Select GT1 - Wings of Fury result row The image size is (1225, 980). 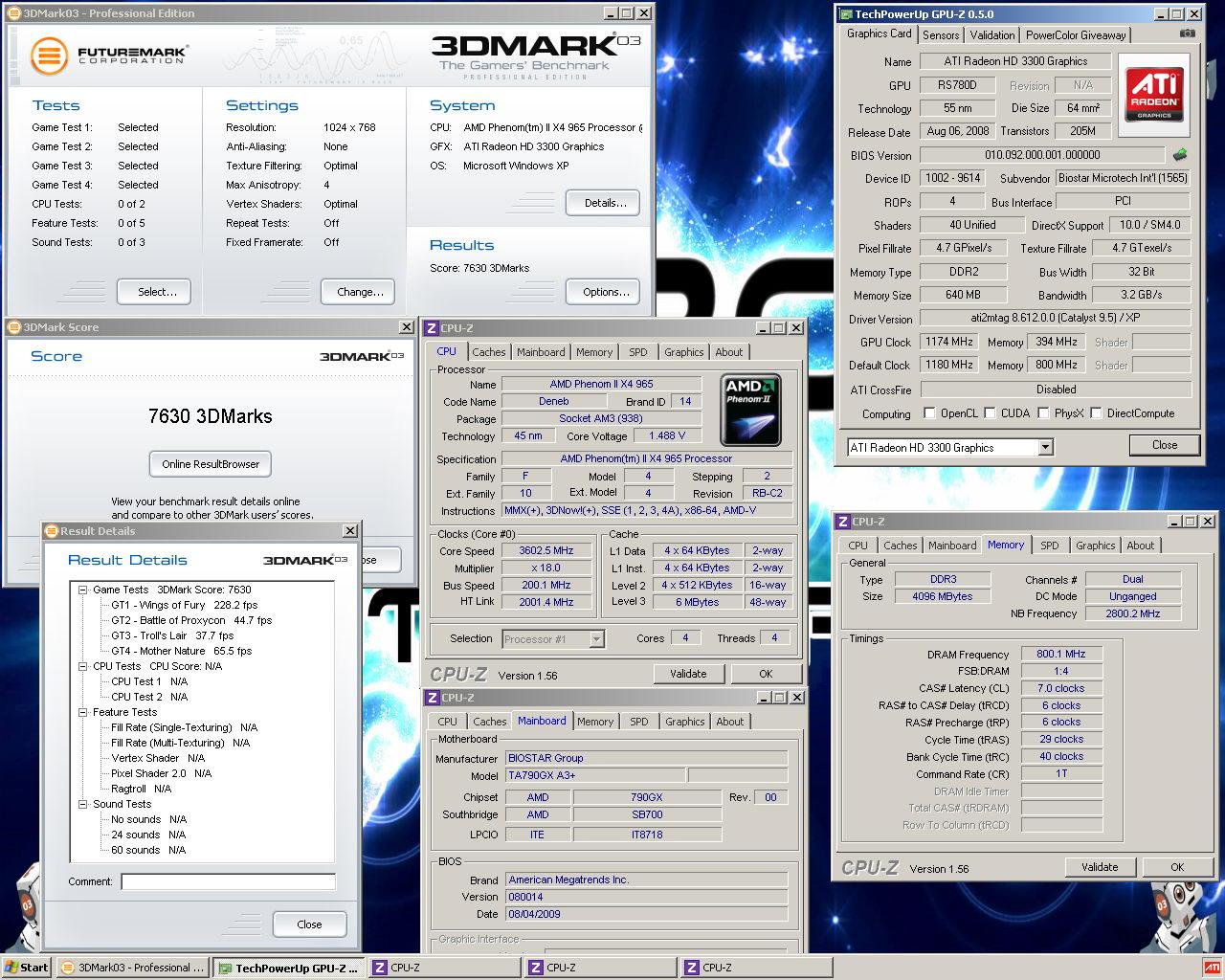tap(184, 605)
